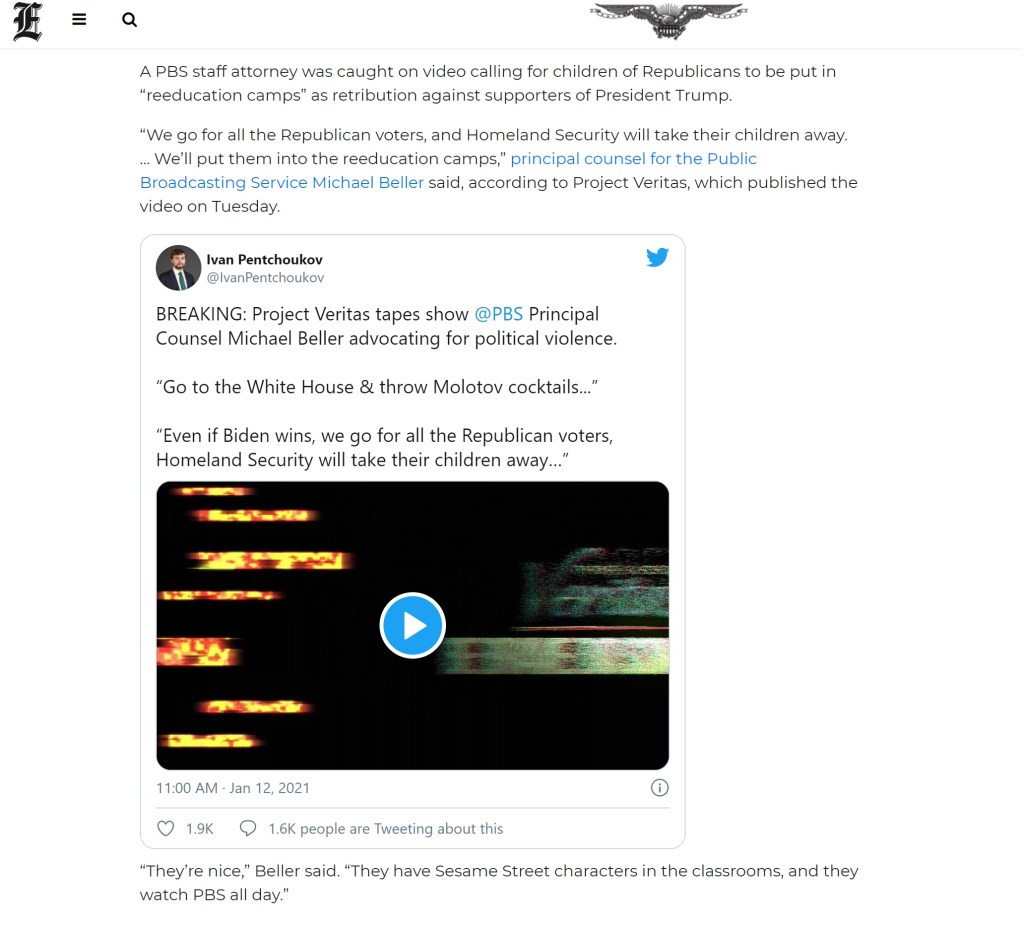The height and width of the screenshot is (926, 1024).
Task: Click the 11:00 AM Jan 12, 2021 timestamp
Action: 232,788
